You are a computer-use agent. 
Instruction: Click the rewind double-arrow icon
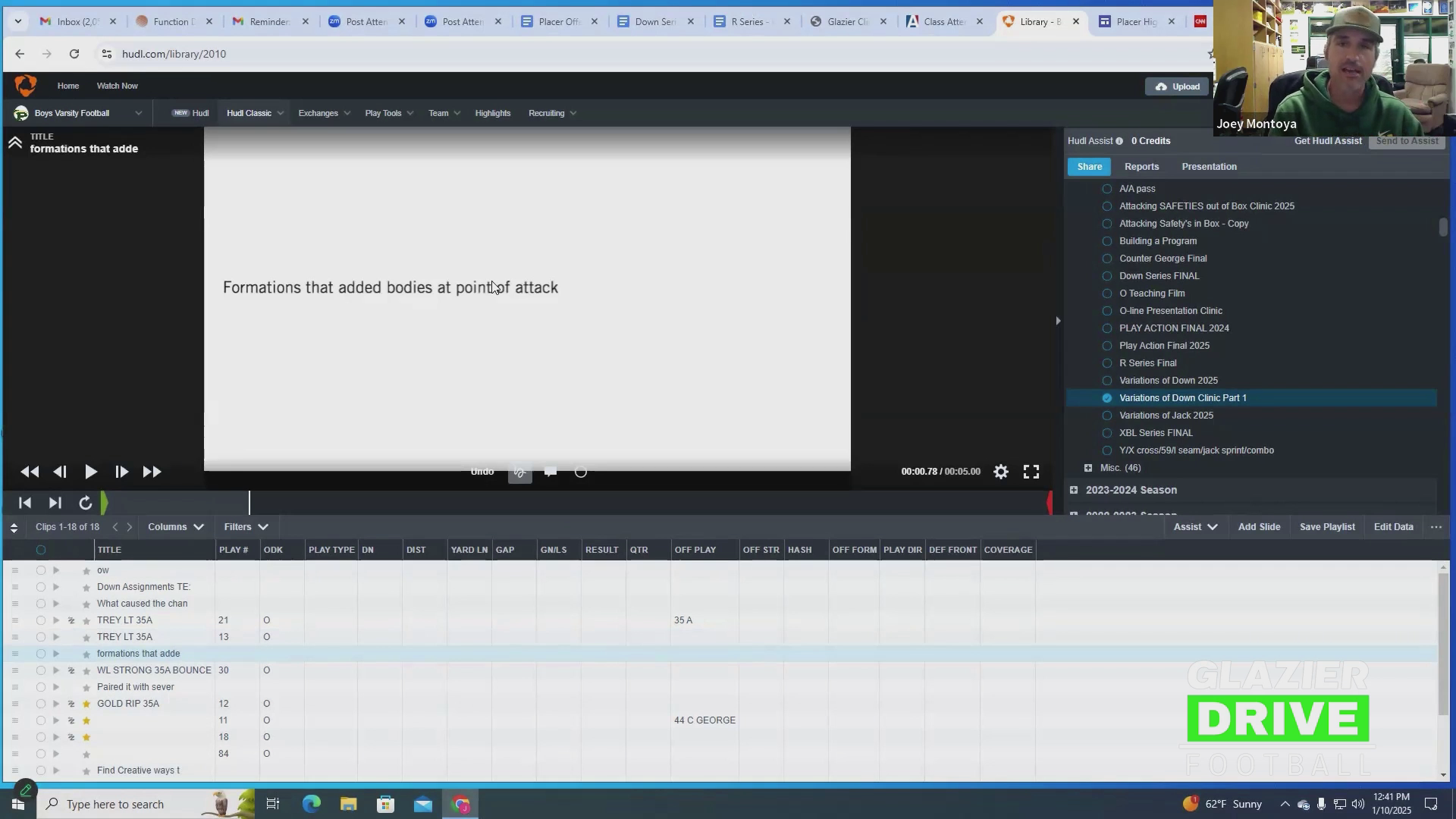[x=30, y=472]
